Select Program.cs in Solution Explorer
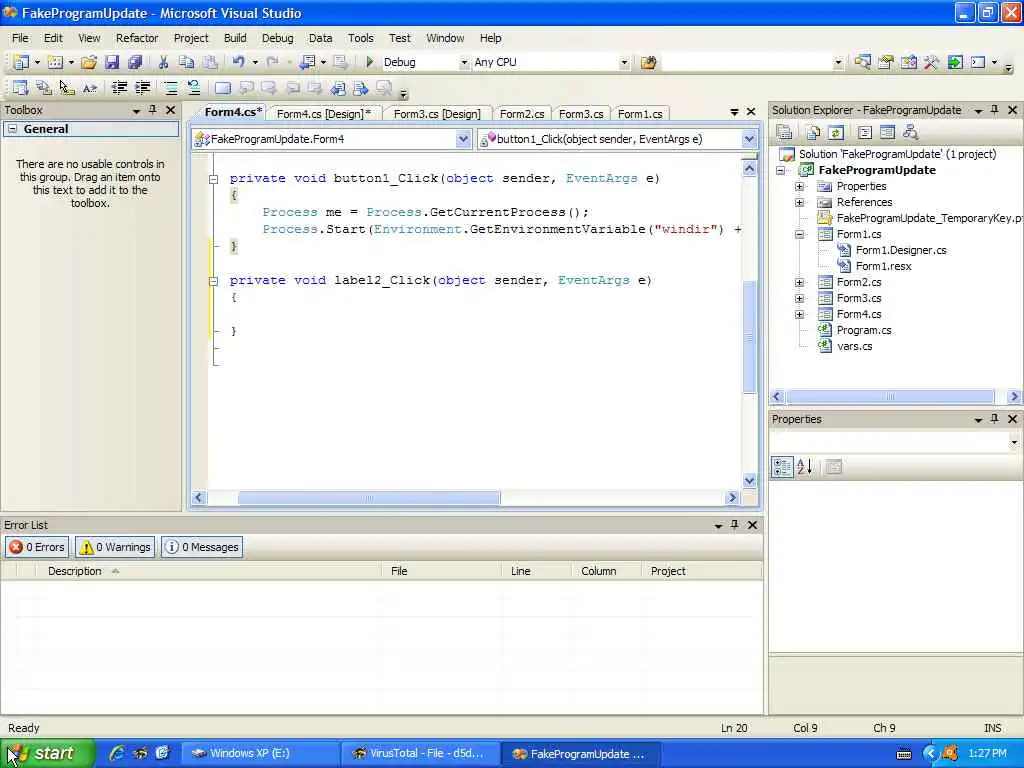The height and width of the screenshot is (768, 1024). 863,330
